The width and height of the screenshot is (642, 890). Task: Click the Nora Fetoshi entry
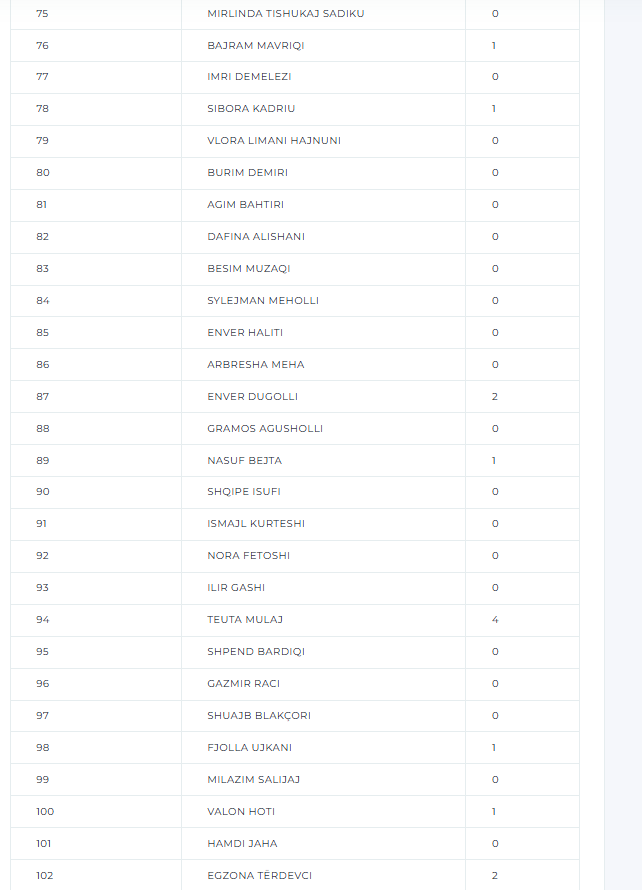click(248, 556)
